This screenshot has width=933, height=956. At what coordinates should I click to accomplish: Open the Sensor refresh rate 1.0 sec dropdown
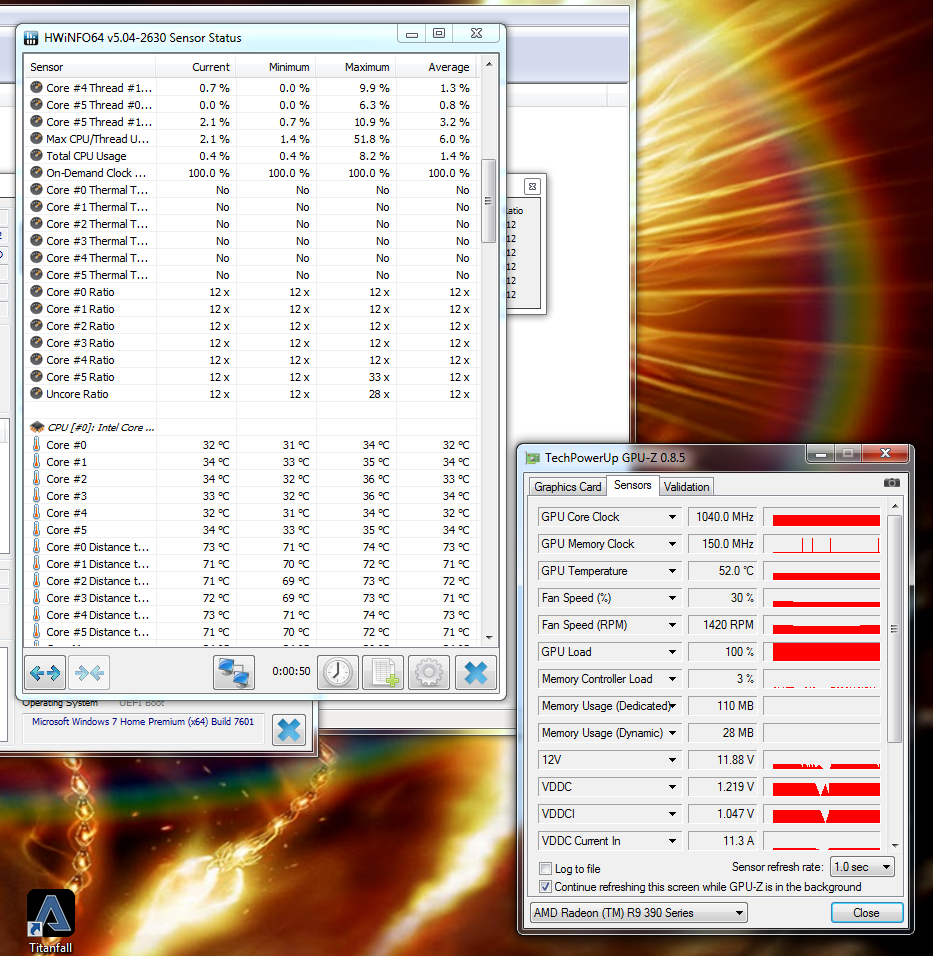pyautogui.click(x=862, y=867)
